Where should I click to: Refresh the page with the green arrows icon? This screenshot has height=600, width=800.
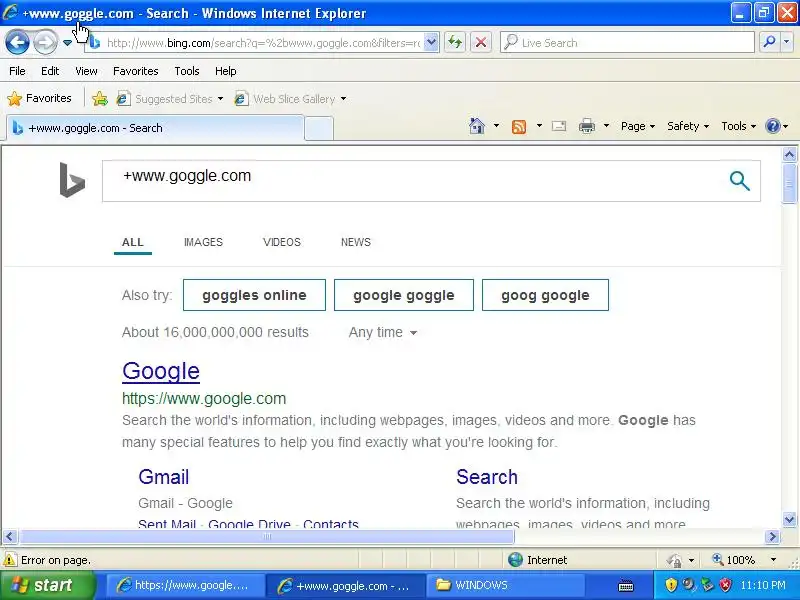[455, 42]
